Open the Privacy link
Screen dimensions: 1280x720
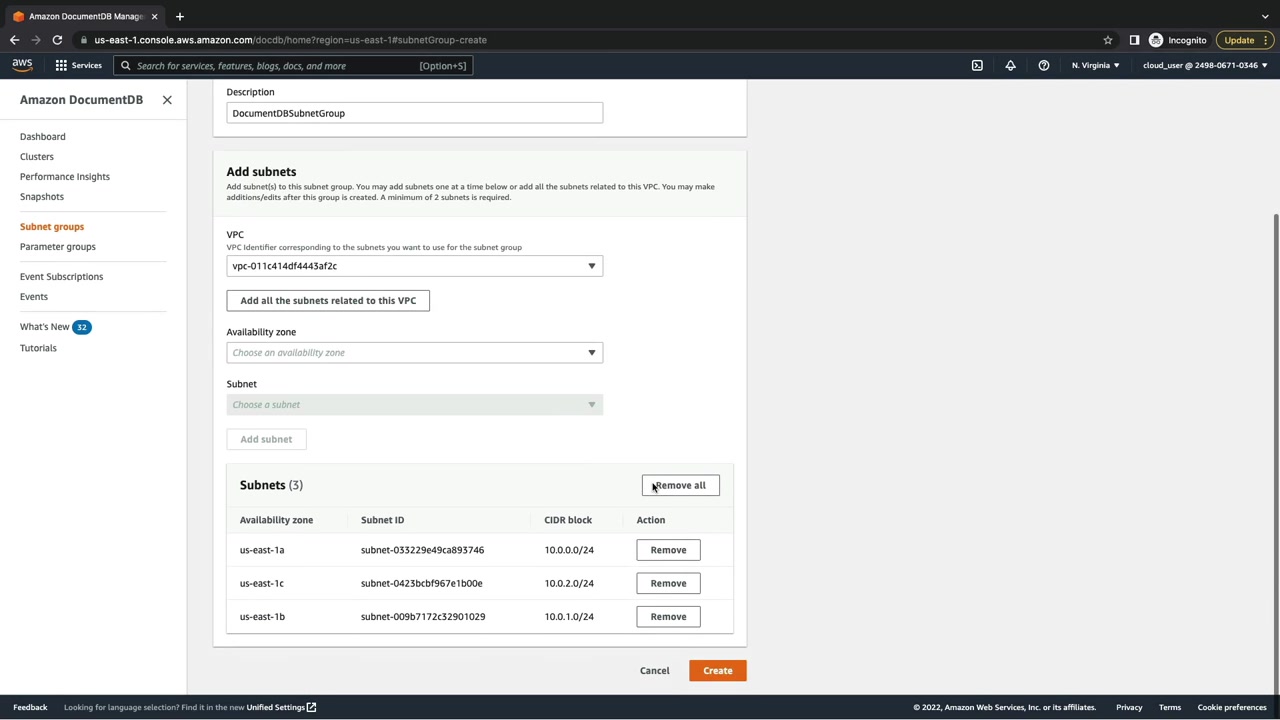1129,708
